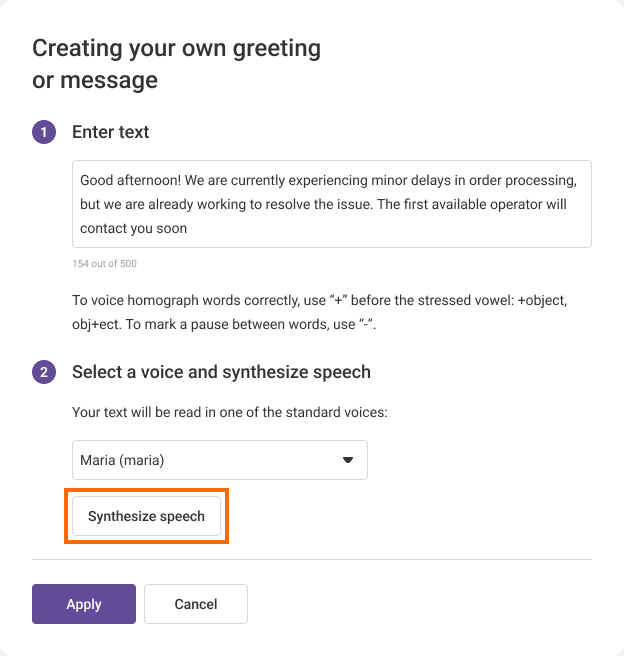The image size is (624, 656).
Task: Cancel creating the greeting
Action: (x=196, y=604)
